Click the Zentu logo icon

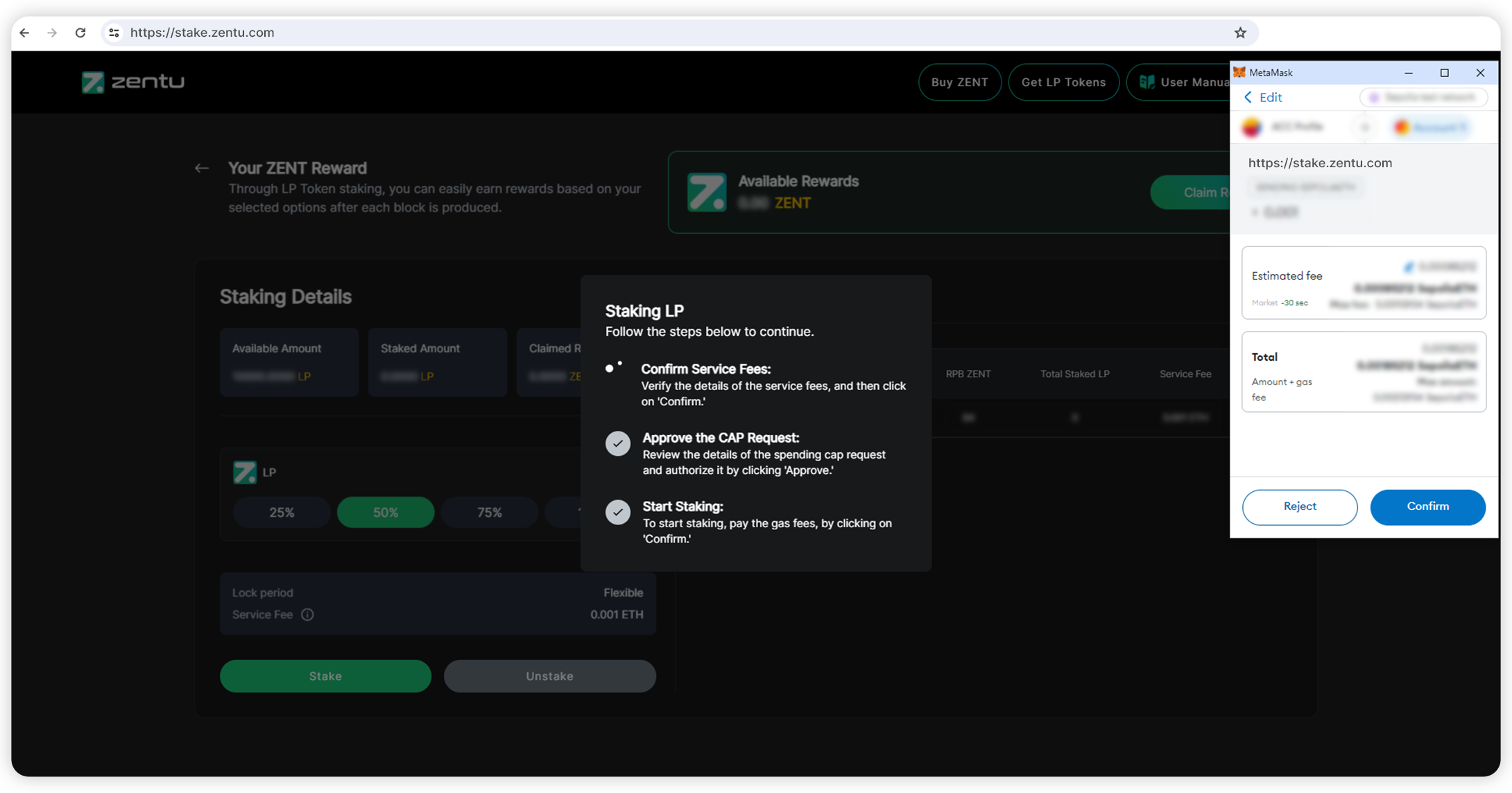(x=93, y=83)
